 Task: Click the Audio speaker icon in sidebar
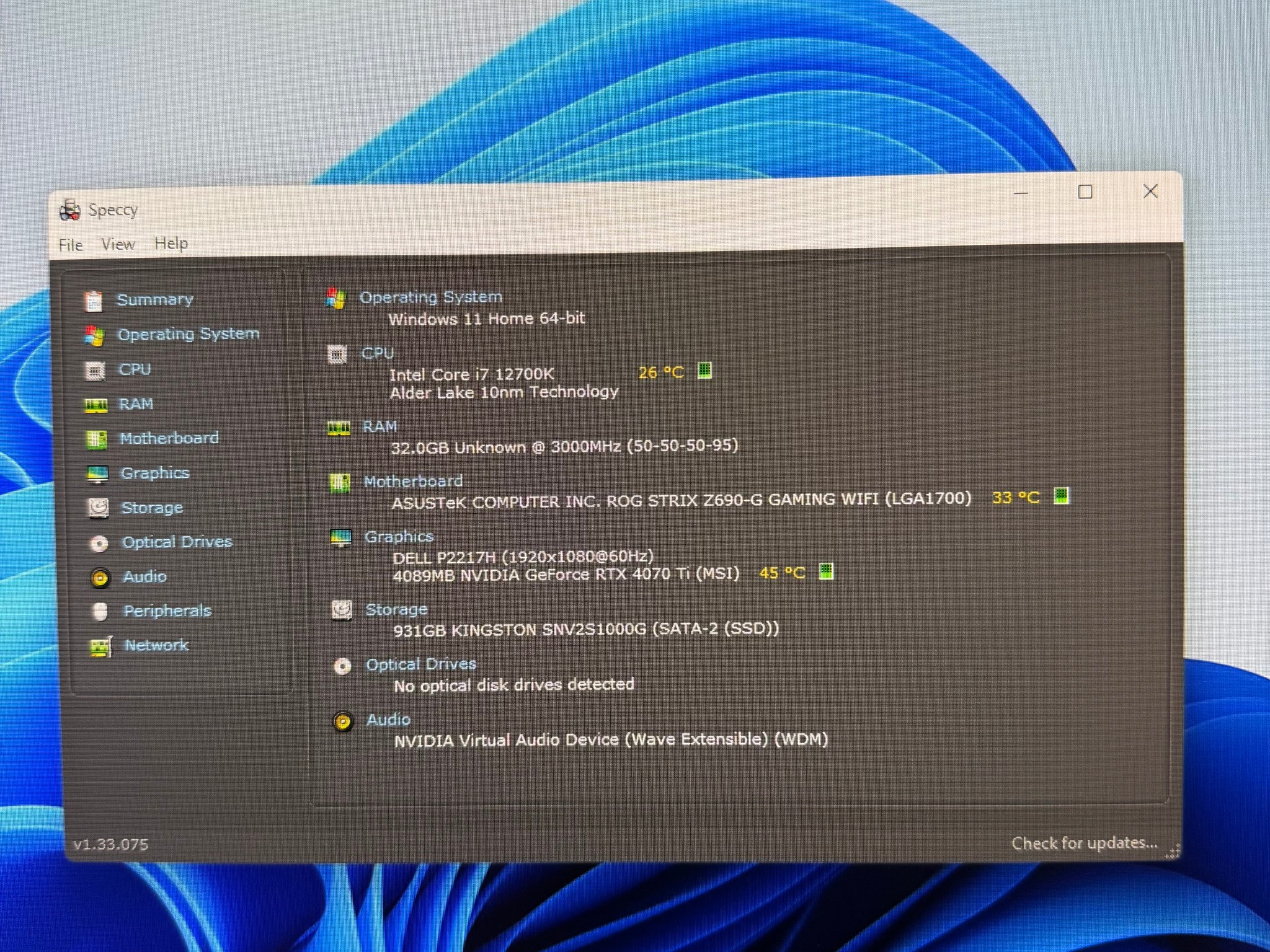point(100,578)
